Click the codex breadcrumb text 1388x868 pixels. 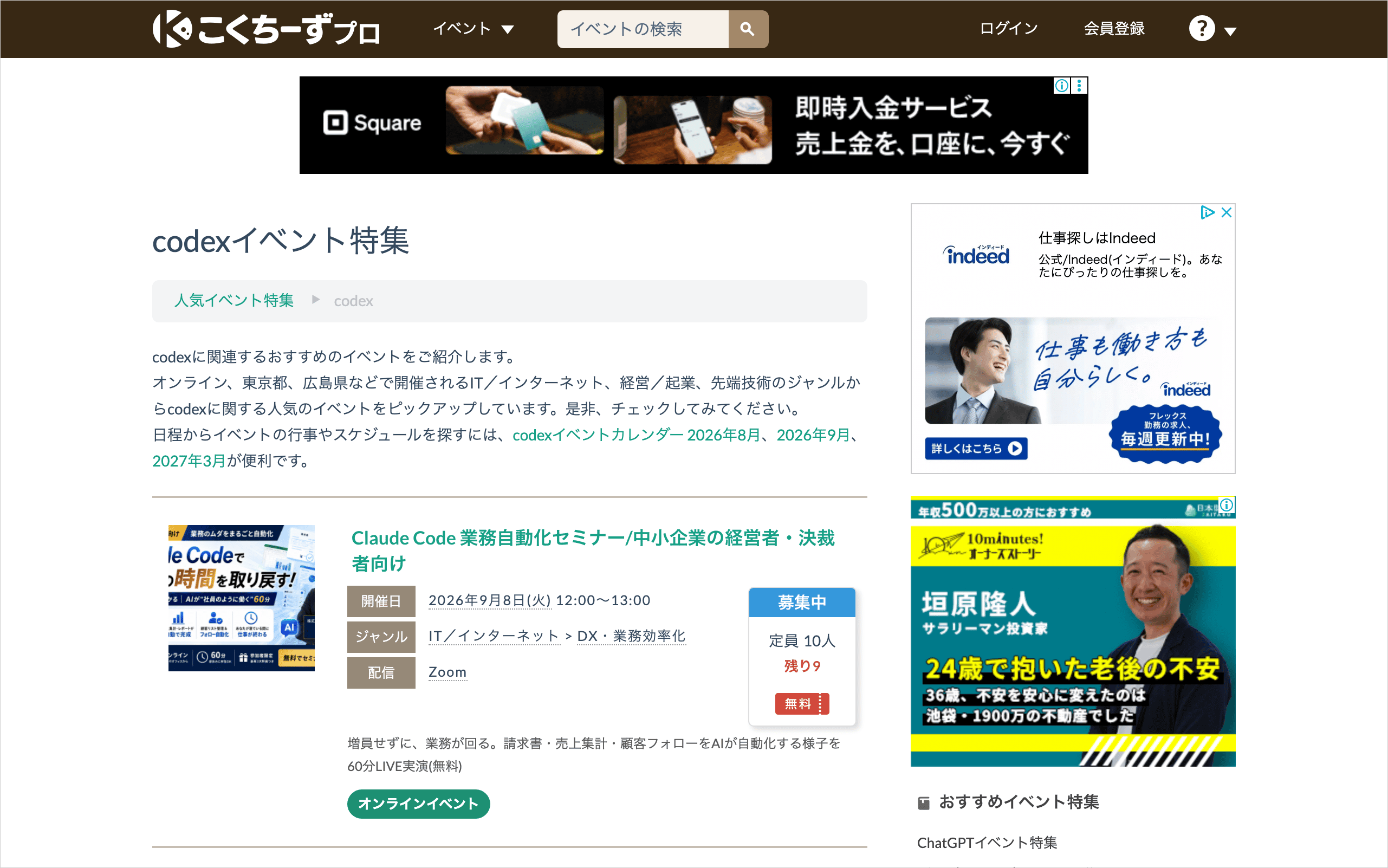point(353,301)
